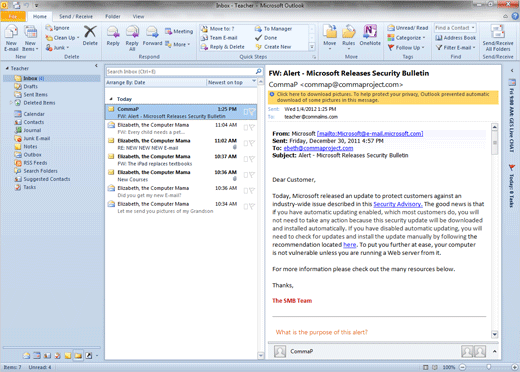Select message 'FW: The iPad replaces textbooks'
This screenshot has height=372, width=520.
pos(181,160)
